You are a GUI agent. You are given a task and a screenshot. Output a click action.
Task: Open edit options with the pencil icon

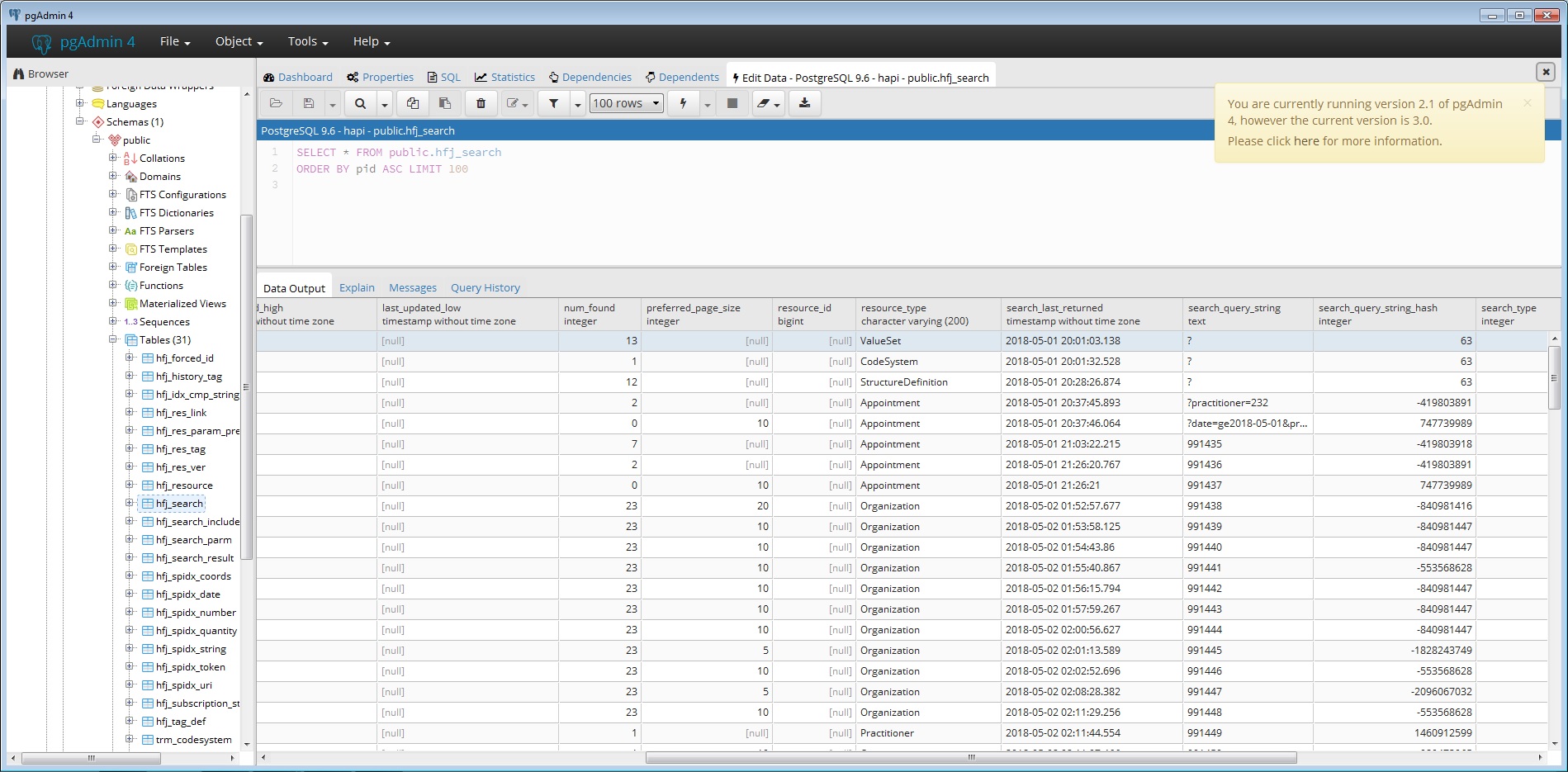point(513,103)
